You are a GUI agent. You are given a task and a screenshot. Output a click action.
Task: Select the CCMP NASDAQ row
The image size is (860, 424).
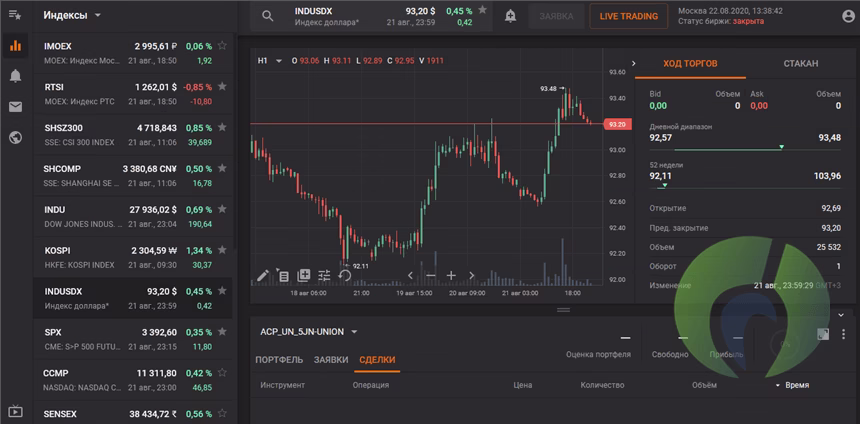pos(133,380)
